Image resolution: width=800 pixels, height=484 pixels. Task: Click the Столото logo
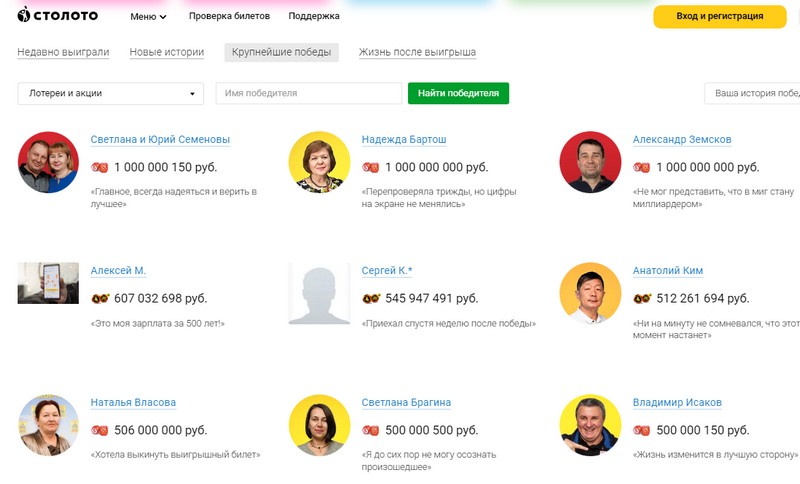(58, 15)
